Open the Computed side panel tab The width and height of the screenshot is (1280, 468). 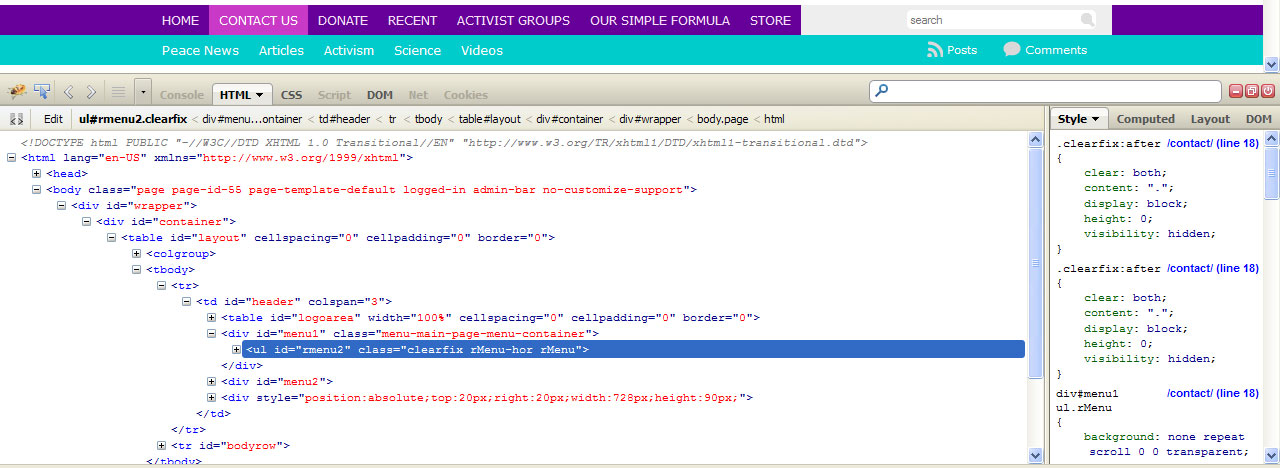1145,119
